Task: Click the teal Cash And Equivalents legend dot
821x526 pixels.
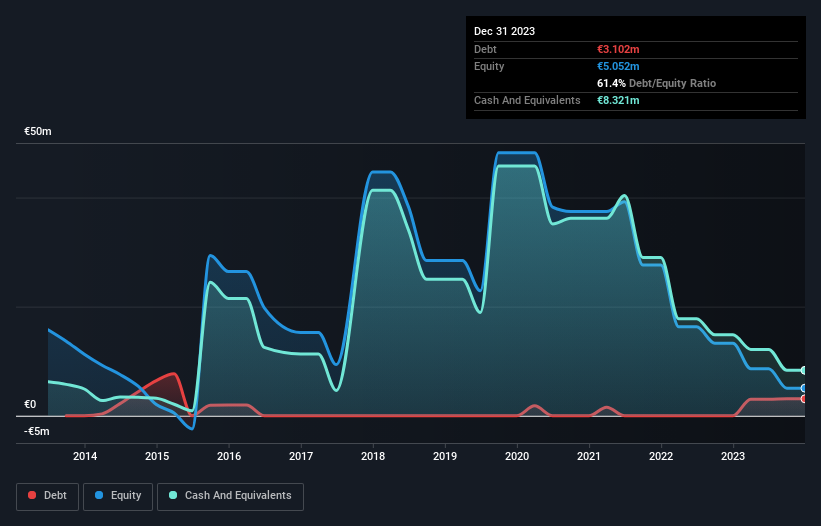Action: click(x=173, y=495)
